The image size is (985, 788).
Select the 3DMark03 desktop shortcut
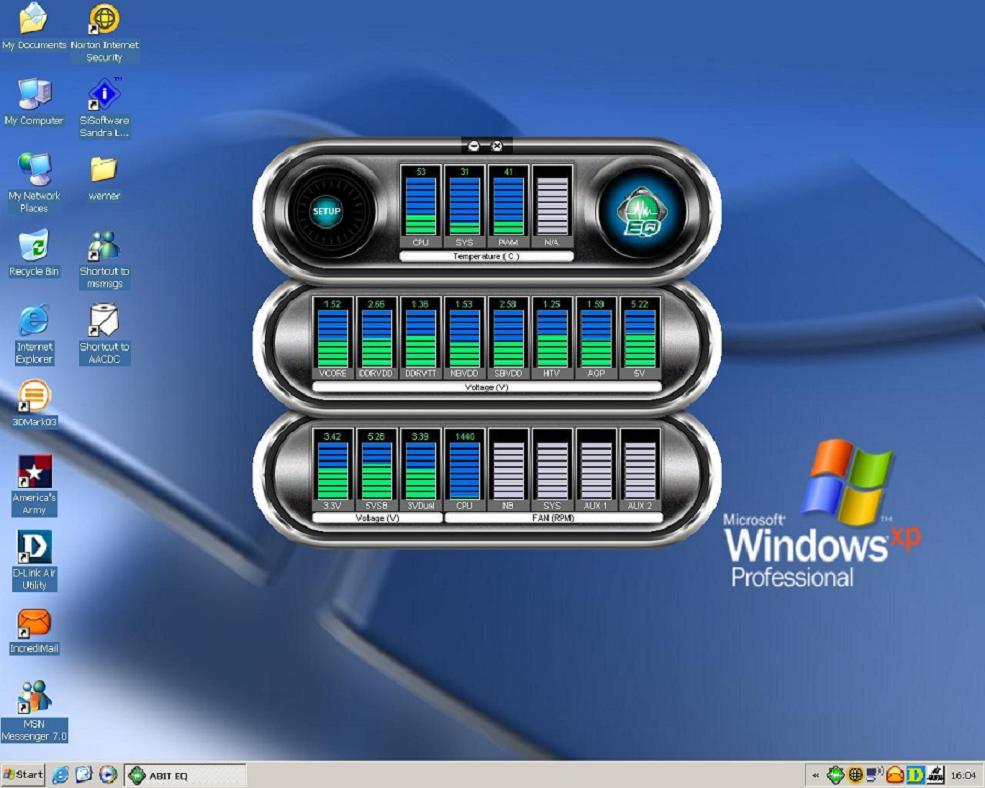coord(34,404)
